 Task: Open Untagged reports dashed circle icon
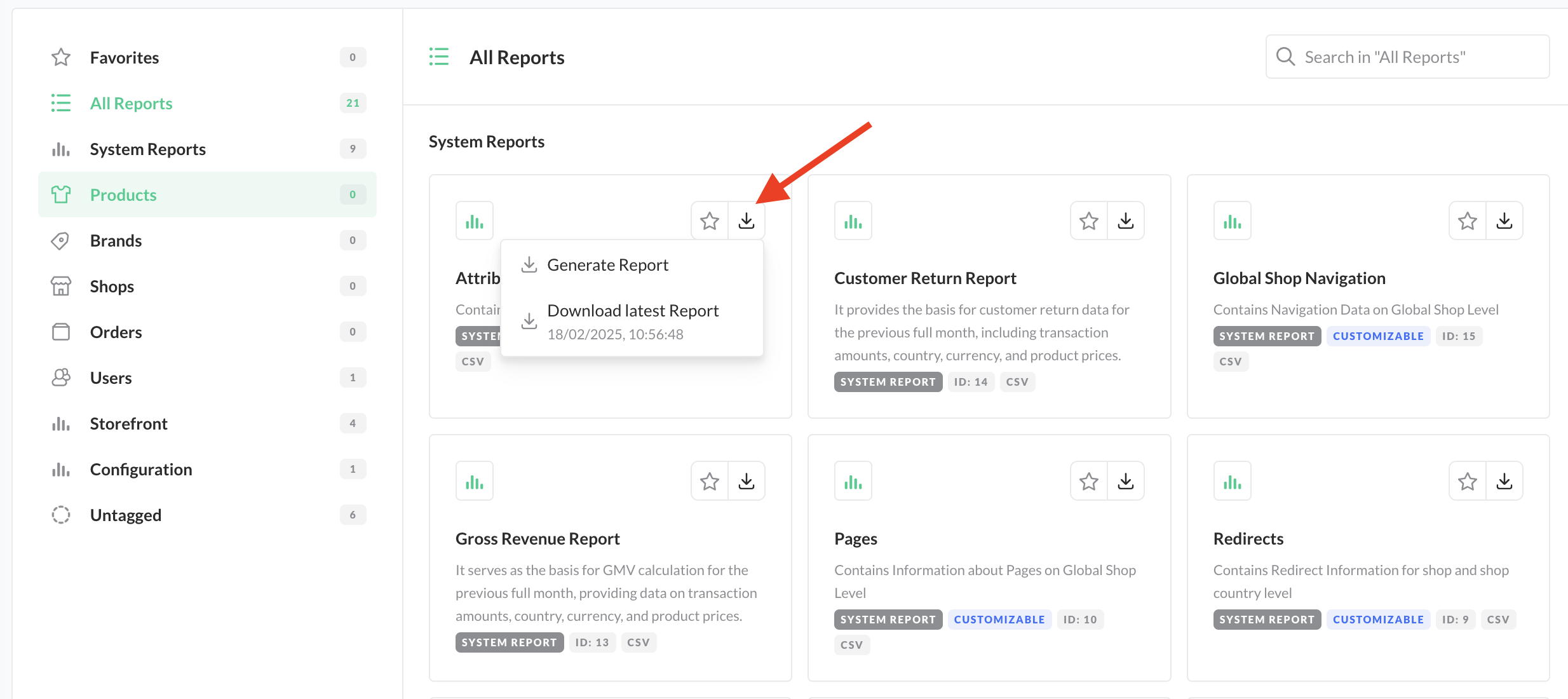coord(60,515)
